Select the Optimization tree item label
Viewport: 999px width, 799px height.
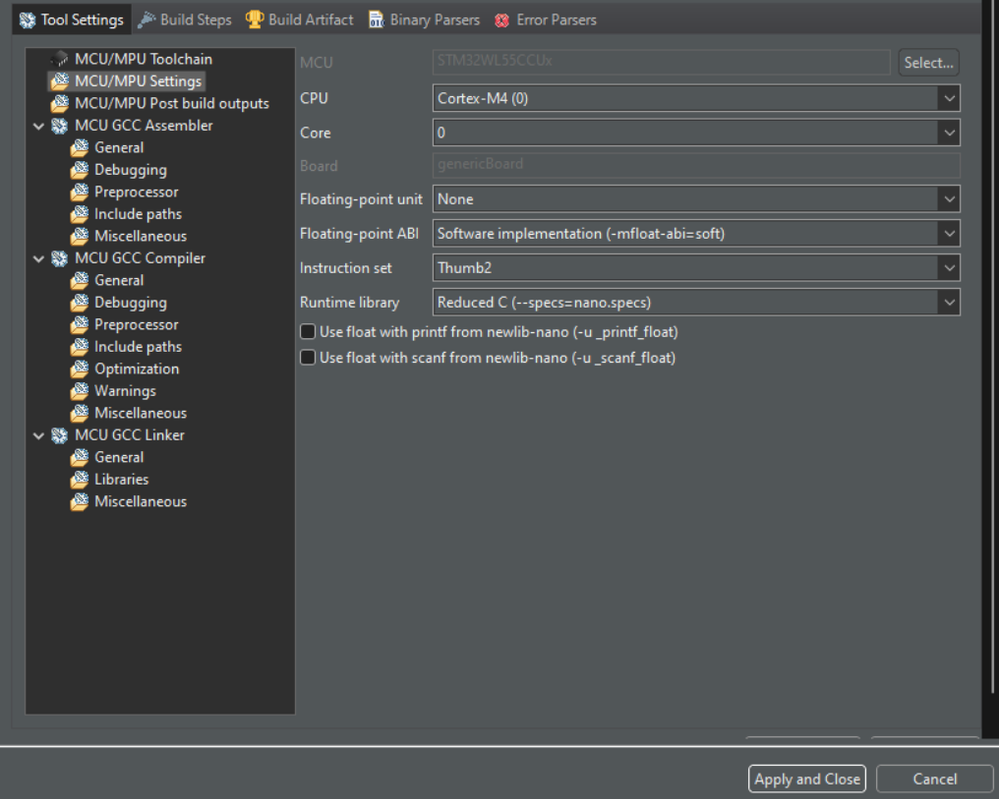click(x=137, y=369)
